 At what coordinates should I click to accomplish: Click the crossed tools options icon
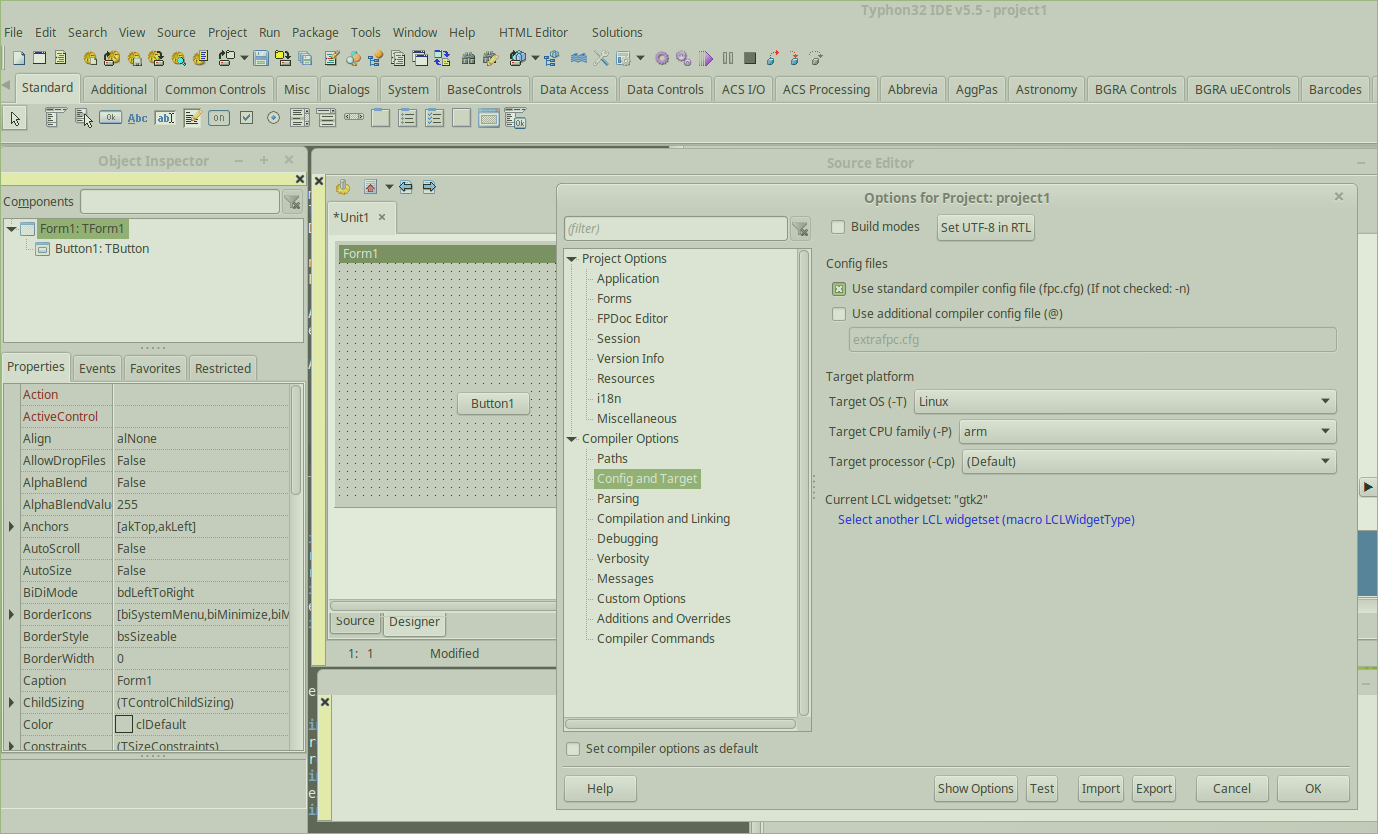pyautogui.click(x=601, y=58)
